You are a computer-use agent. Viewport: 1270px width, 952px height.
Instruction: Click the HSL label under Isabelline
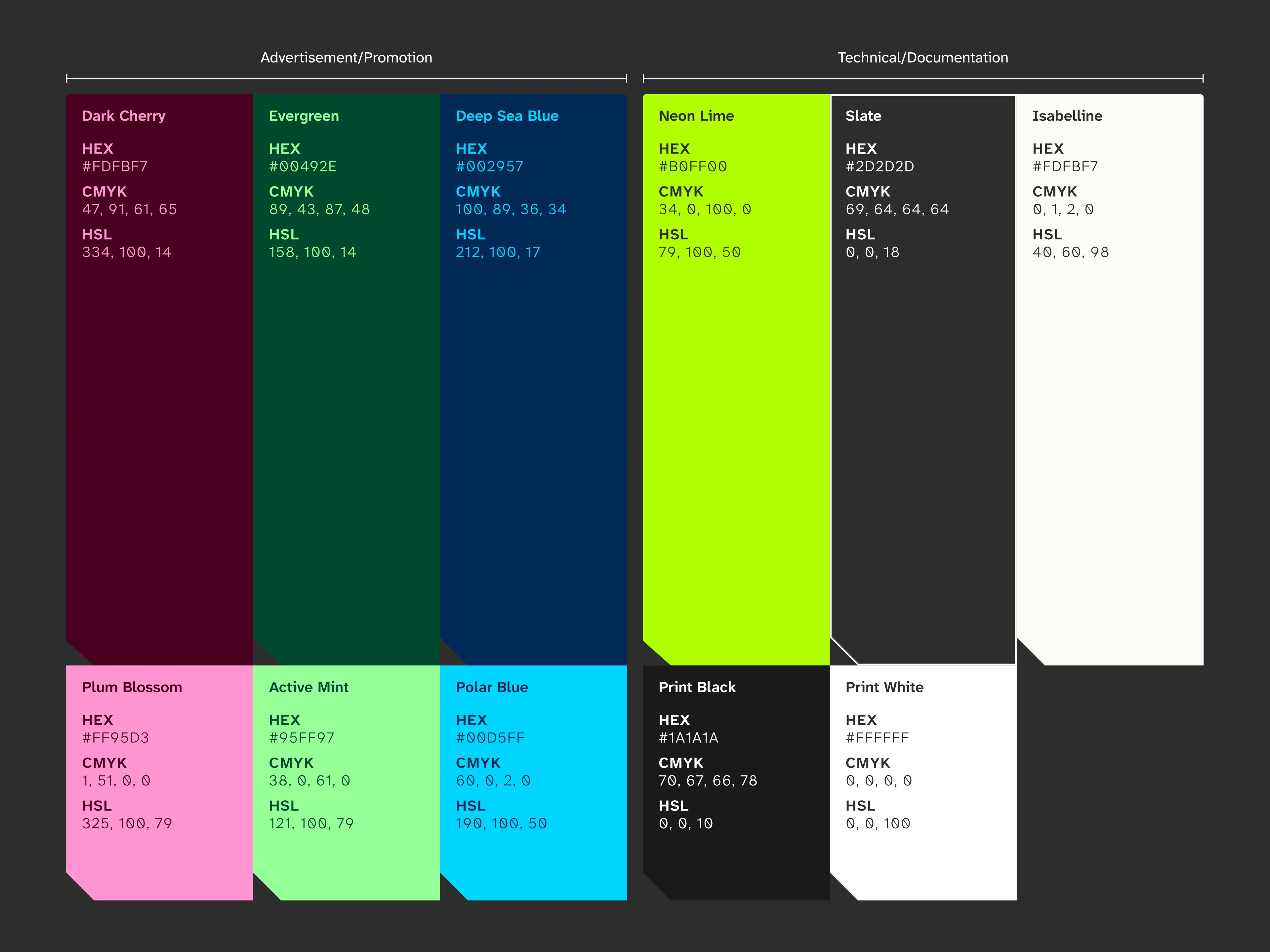click(x=1047, y=235)
